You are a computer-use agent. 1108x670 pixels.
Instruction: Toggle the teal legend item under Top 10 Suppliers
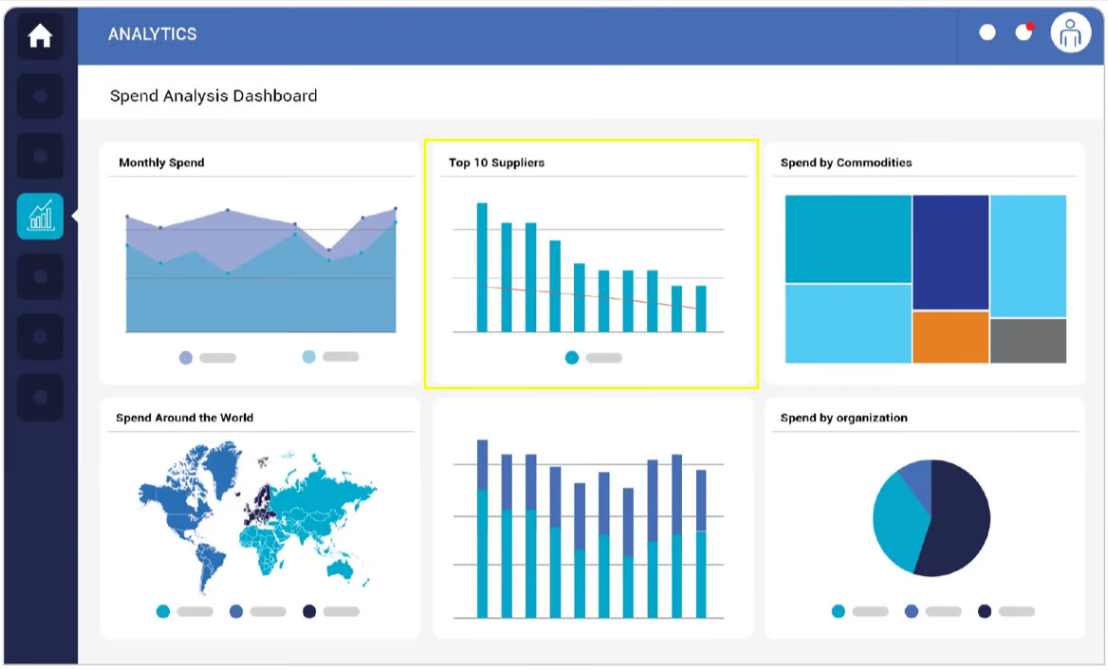[x=572, y=357]
